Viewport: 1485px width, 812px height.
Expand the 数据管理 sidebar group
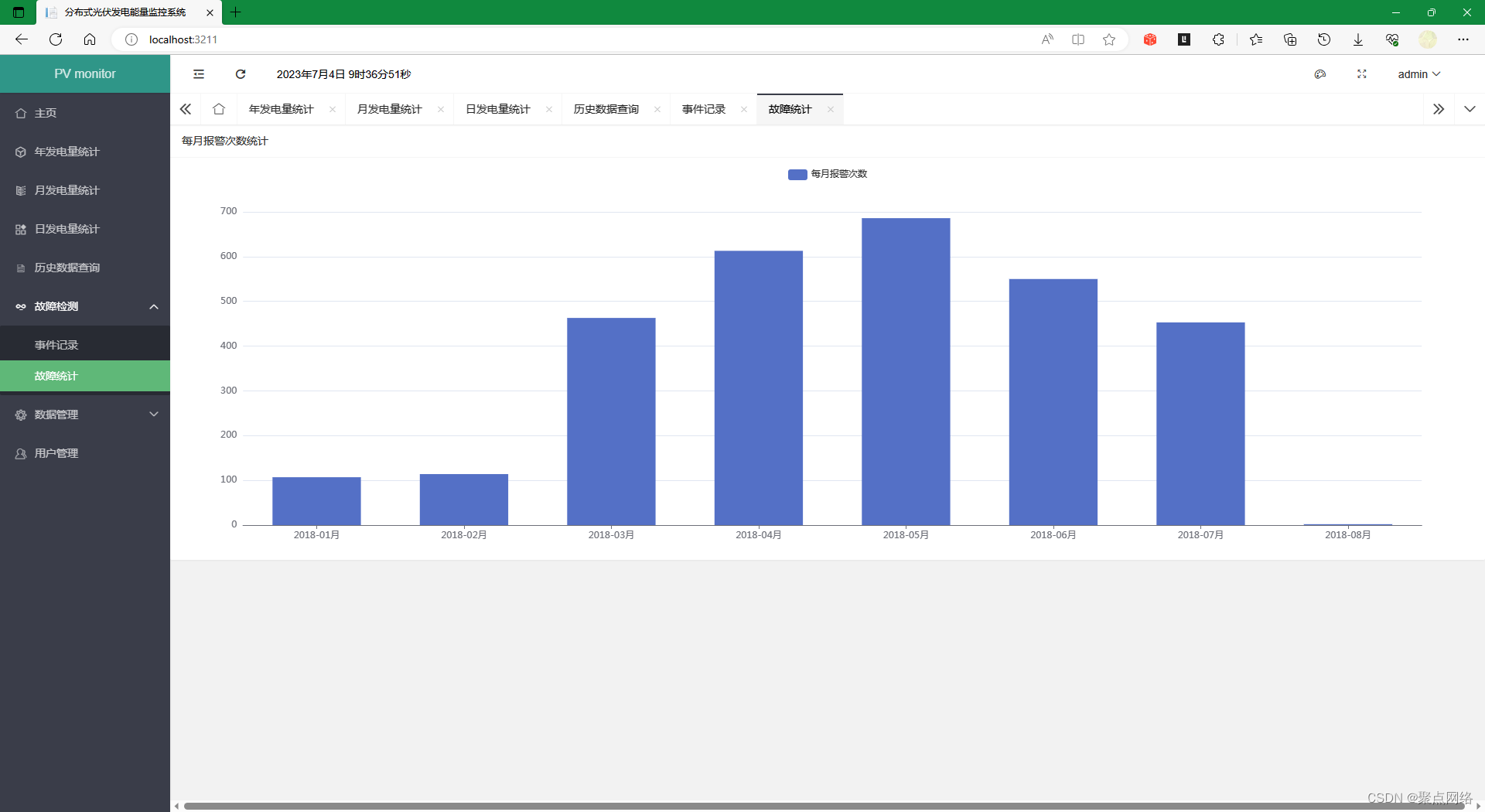pos(85,415)
